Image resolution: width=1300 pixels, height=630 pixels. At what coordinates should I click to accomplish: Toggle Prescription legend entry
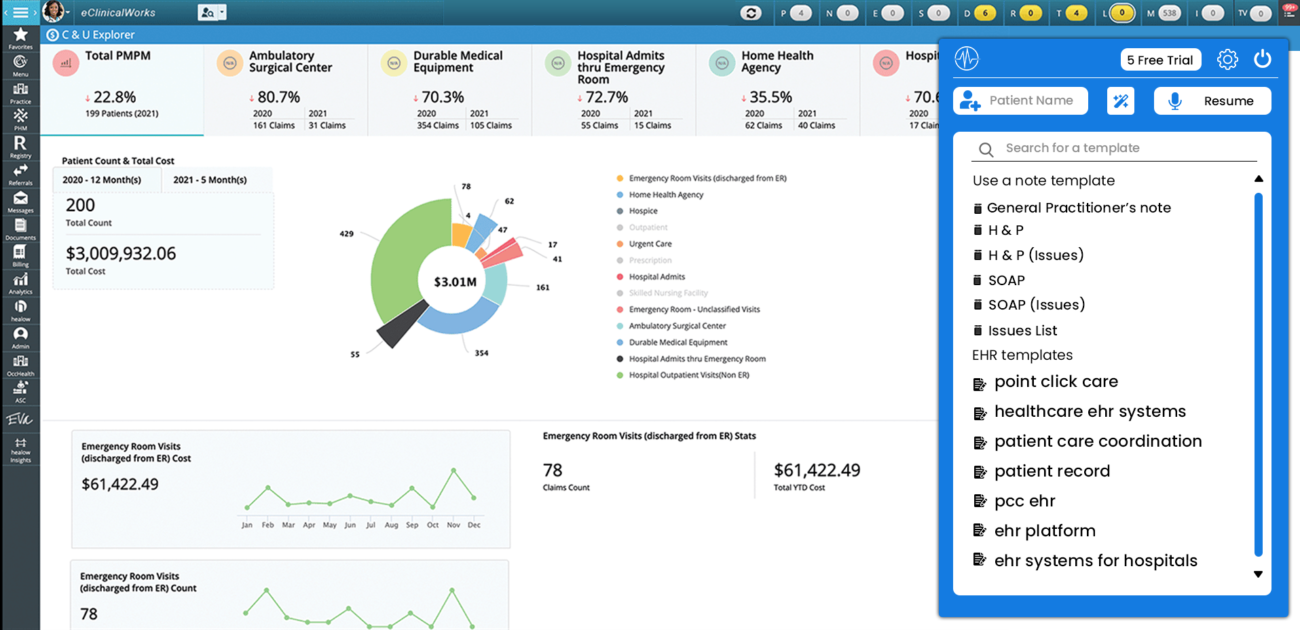644,261
